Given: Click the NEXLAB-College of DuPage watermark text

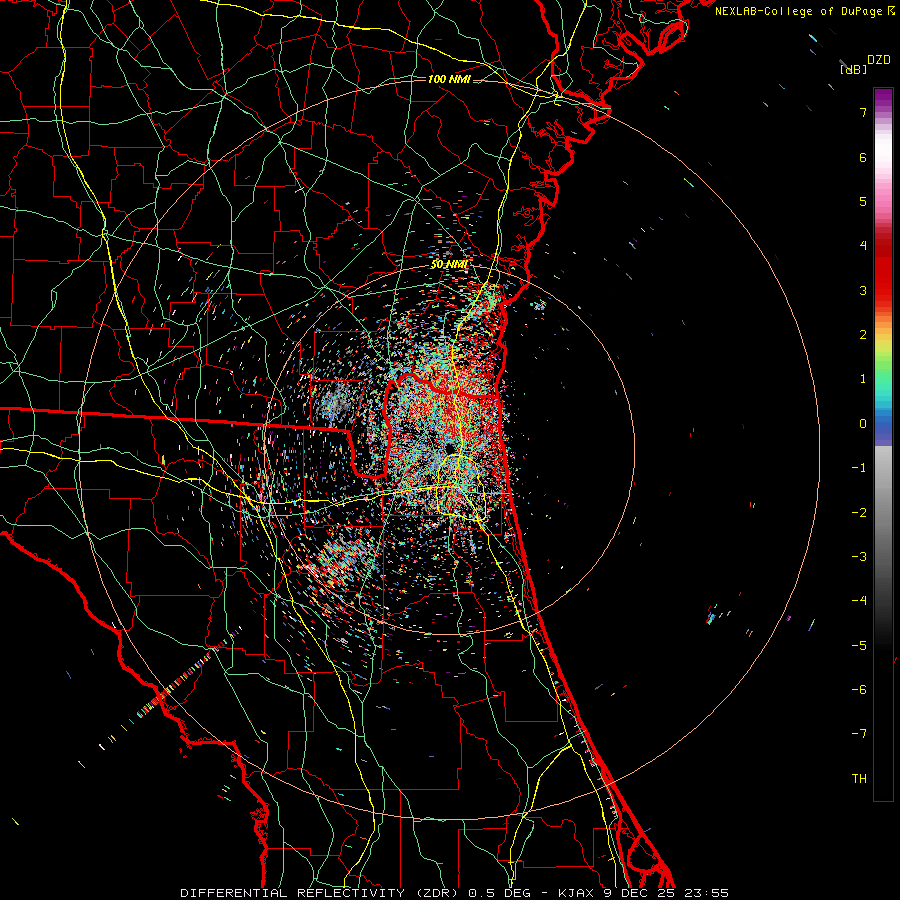Looking at the screenshot, I should click(x=798, y=11).
